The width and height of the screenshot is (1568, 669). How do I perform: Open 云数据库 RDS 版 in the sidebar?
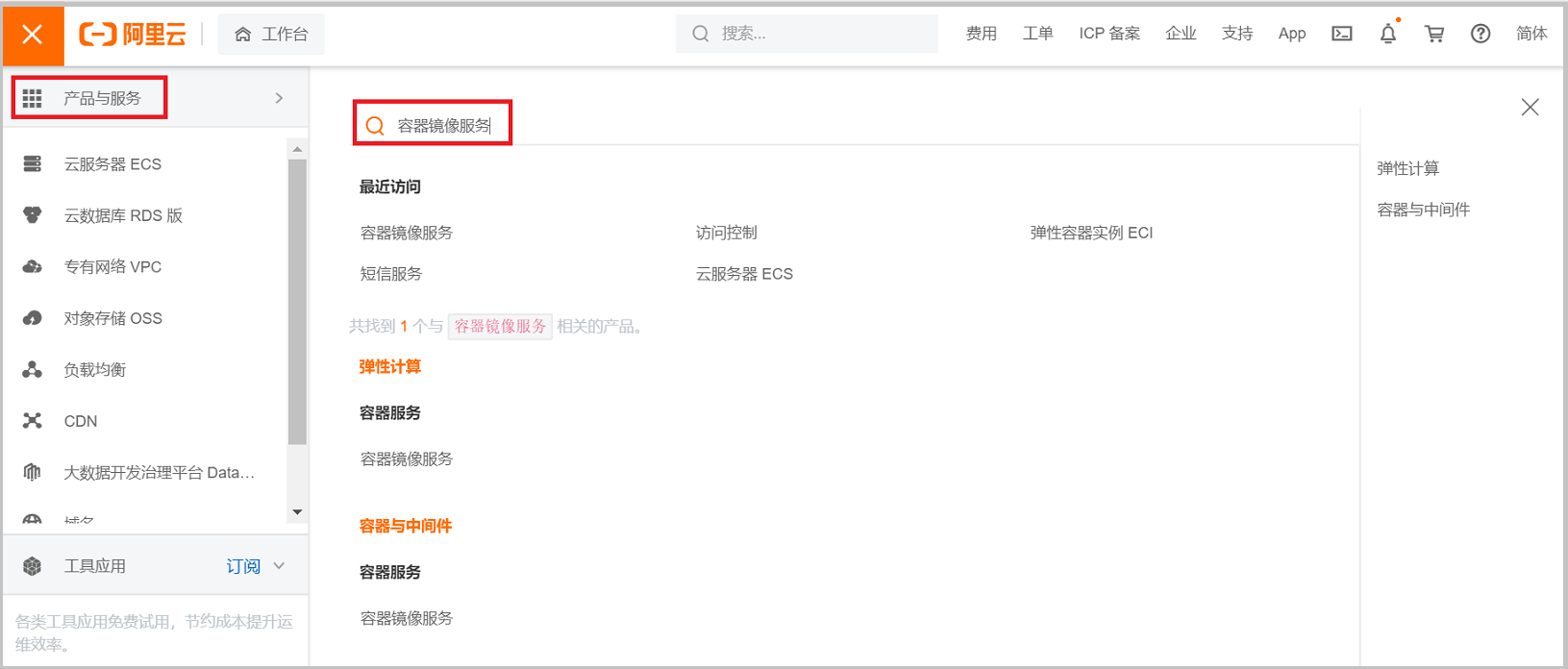click(x=123, y=215)
